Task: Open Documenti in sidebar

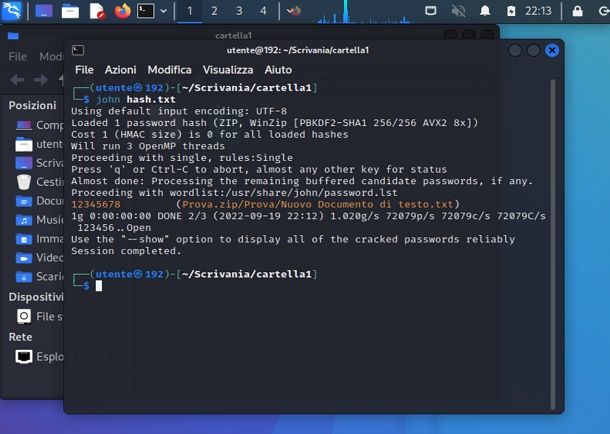Action: coord(39,201)
